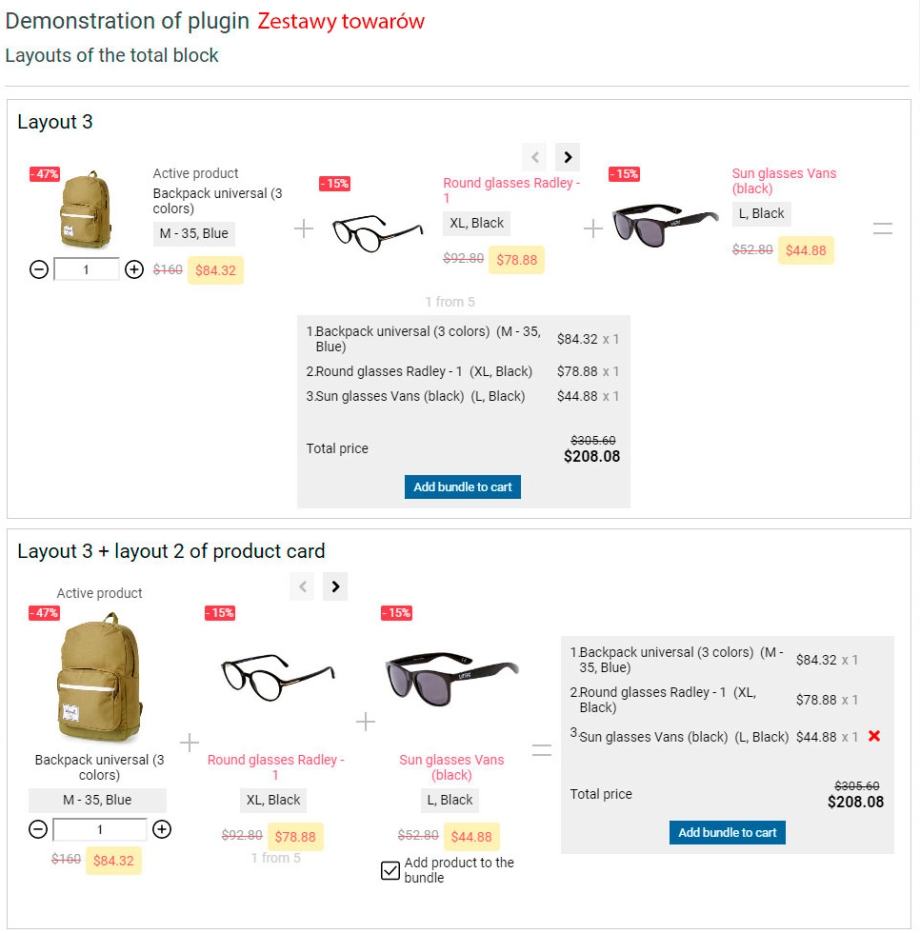Go to previous bundle in second layout
Viewport: 920px width, 933px height.
pyautogui.click(x=303, y=587)
